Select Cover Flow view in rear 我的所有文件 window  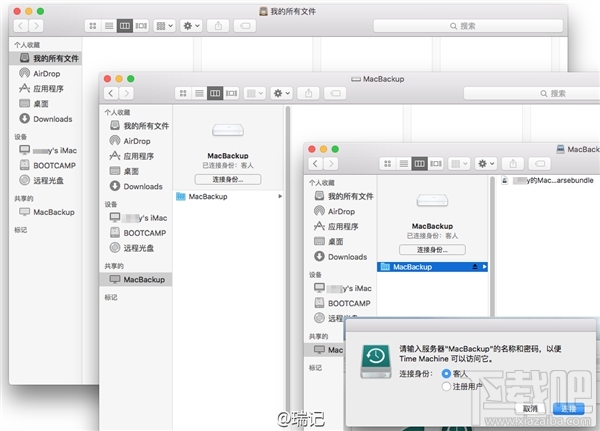click(141, 26)
